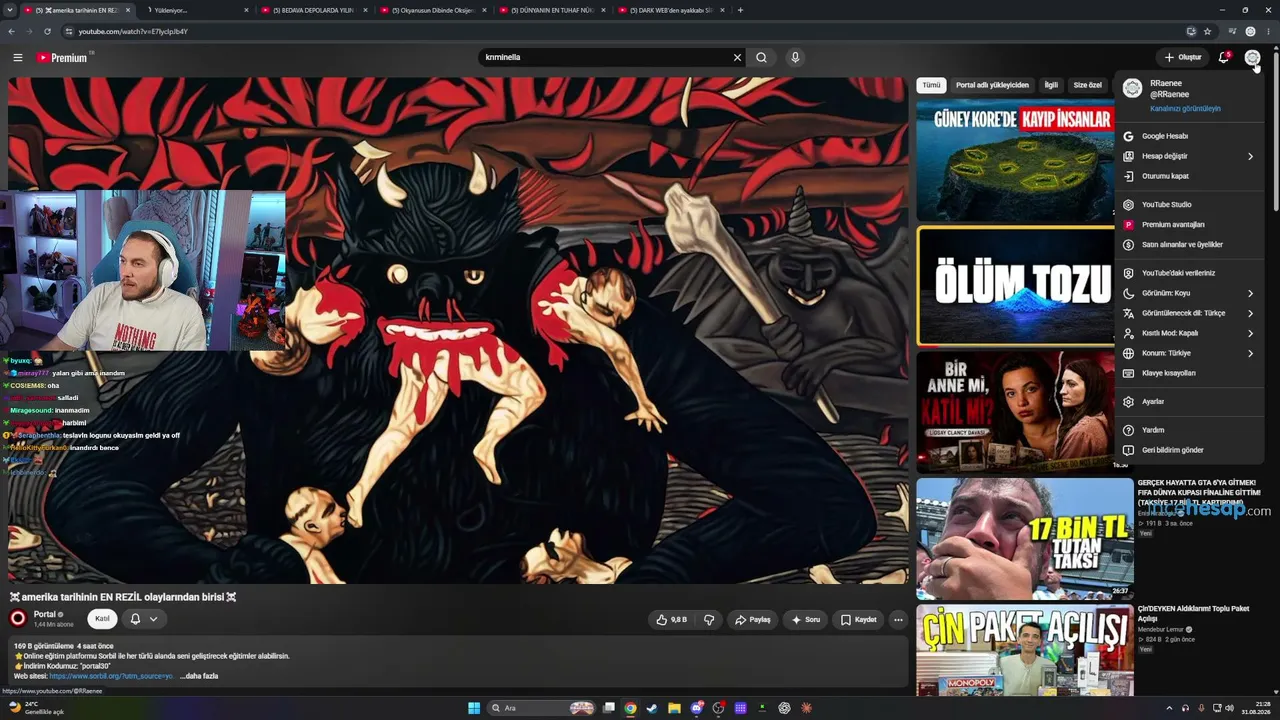Select Google Hesabı menu item
The image size is (1280, 720).
point(1189,136)
